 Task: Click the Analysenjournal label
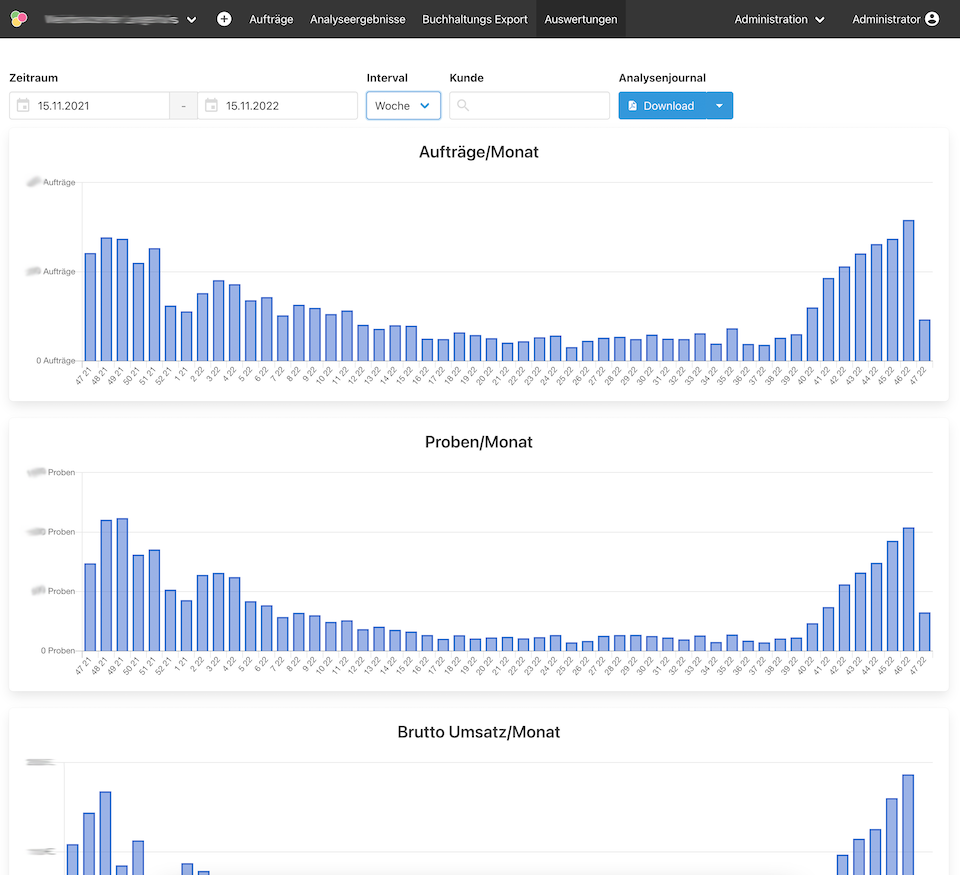662,78
